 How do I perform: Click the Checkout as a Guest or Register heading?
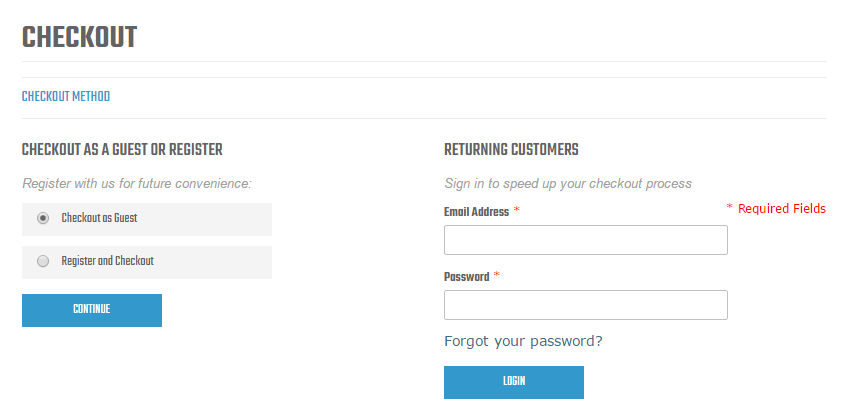(x=122, y=150)
